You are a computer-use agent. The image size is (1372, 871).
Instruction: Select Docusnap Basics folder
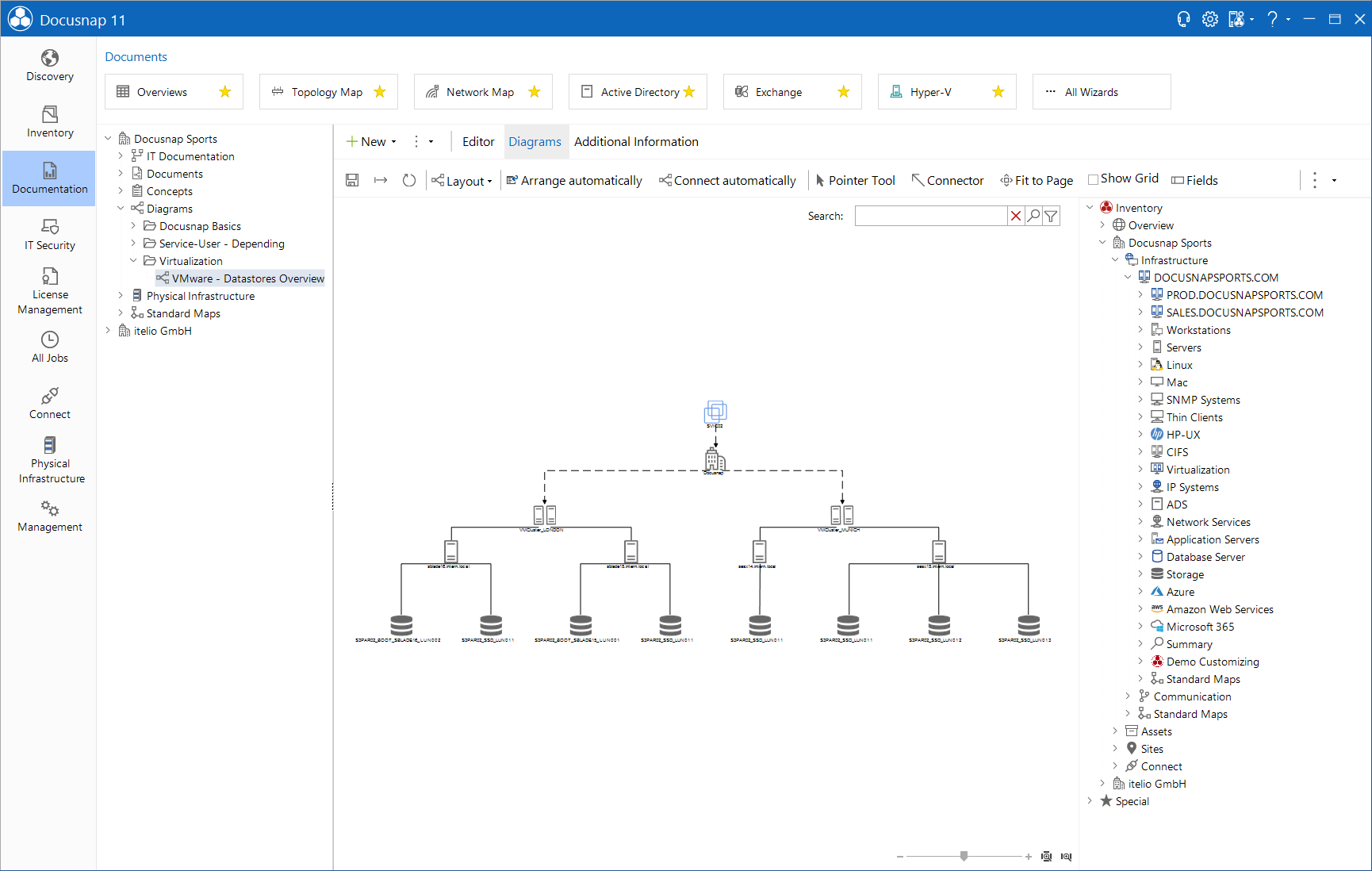tap(192, 226)
